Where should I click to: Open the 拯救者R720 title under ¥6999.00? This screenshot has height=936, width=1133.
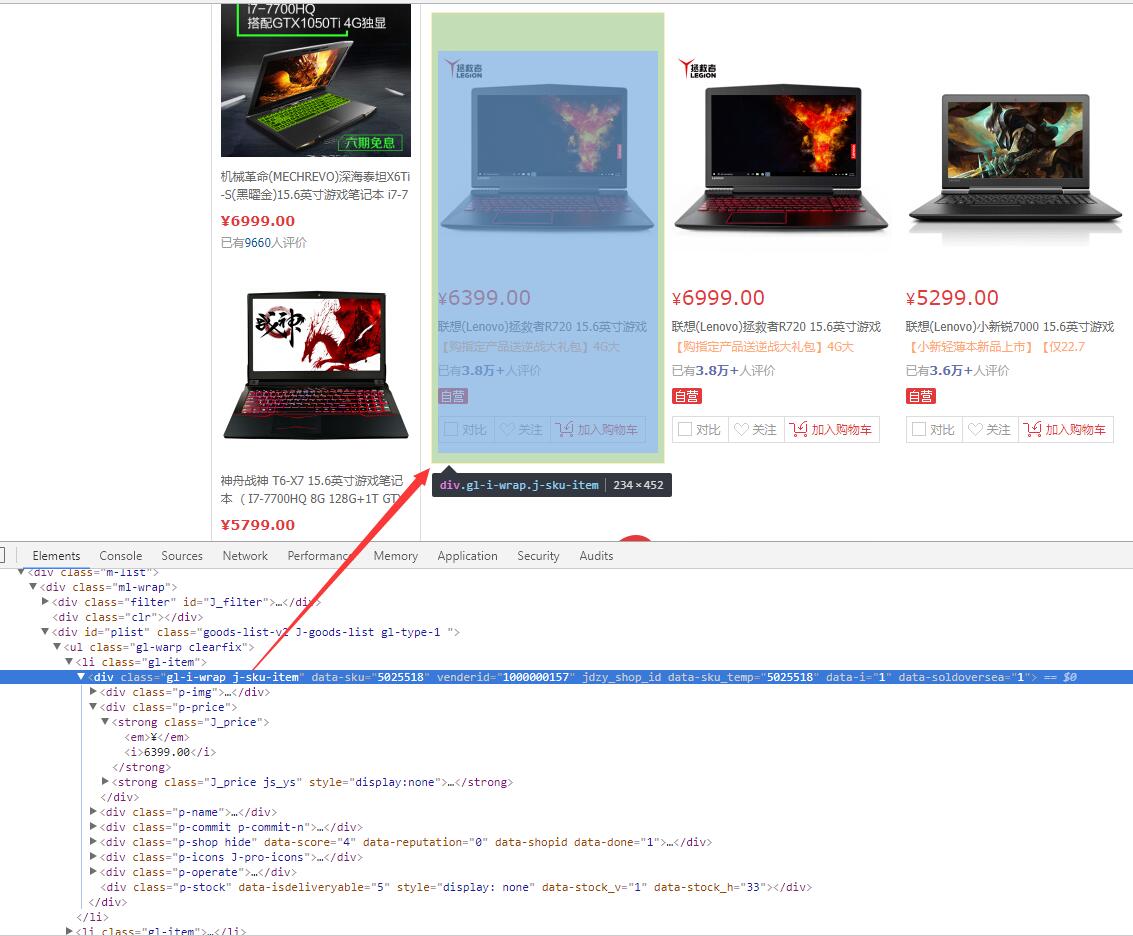[777, 327]
